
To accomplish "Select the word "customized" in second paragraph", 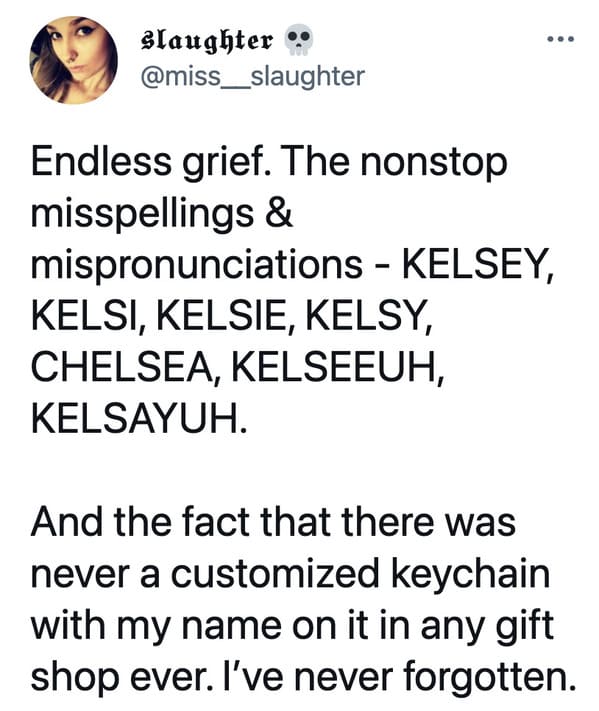I will 274,573.
